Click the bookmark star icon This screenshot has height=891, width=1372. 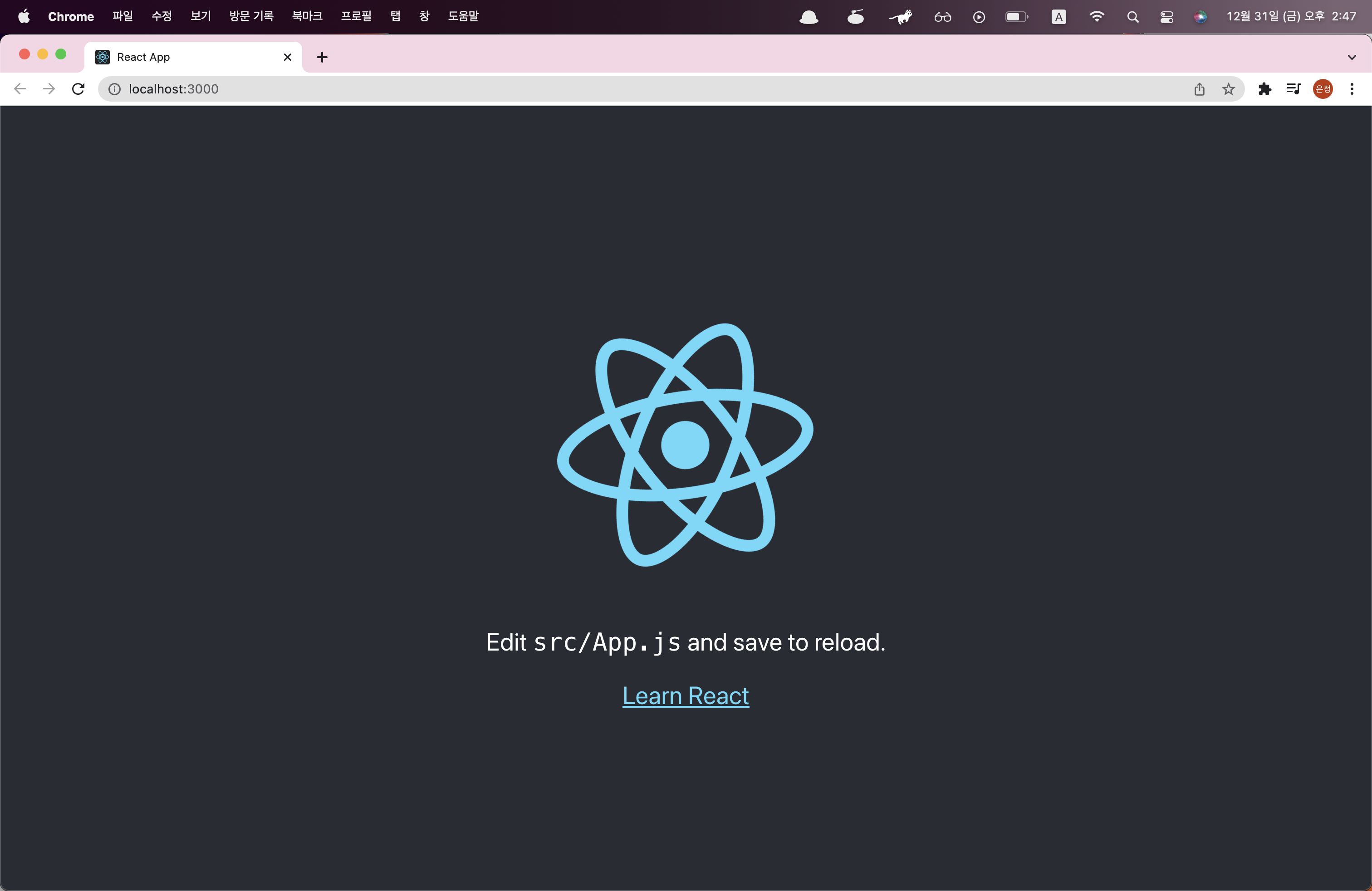tap(1229, 89)
